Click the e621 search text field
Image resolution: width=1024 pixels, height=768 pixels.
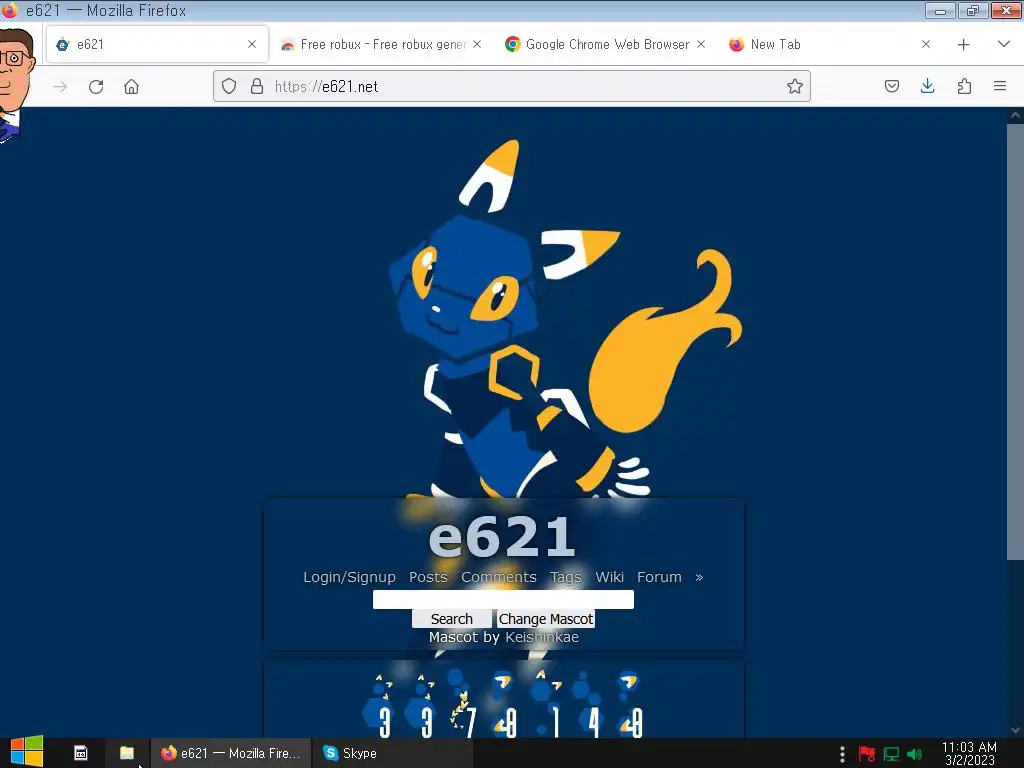pyautogui.click(x=503, y=600)
